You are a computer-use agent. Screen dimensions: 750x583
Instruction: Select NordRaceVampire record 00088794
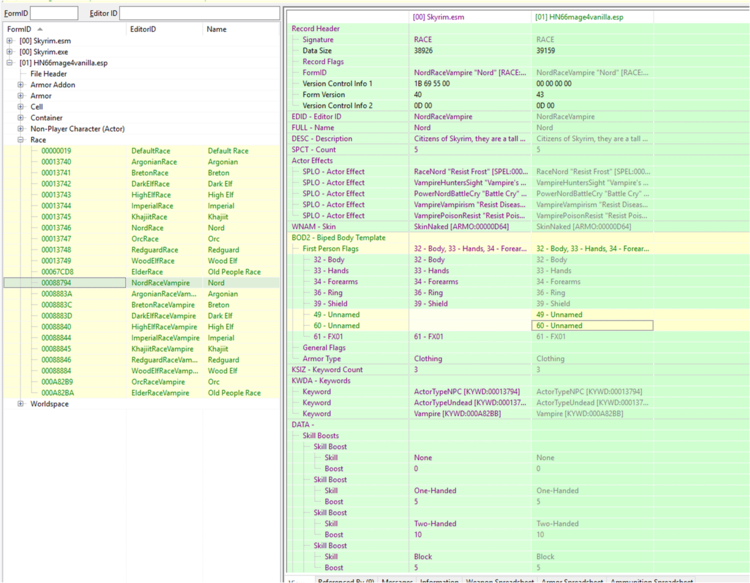(142, 283)
